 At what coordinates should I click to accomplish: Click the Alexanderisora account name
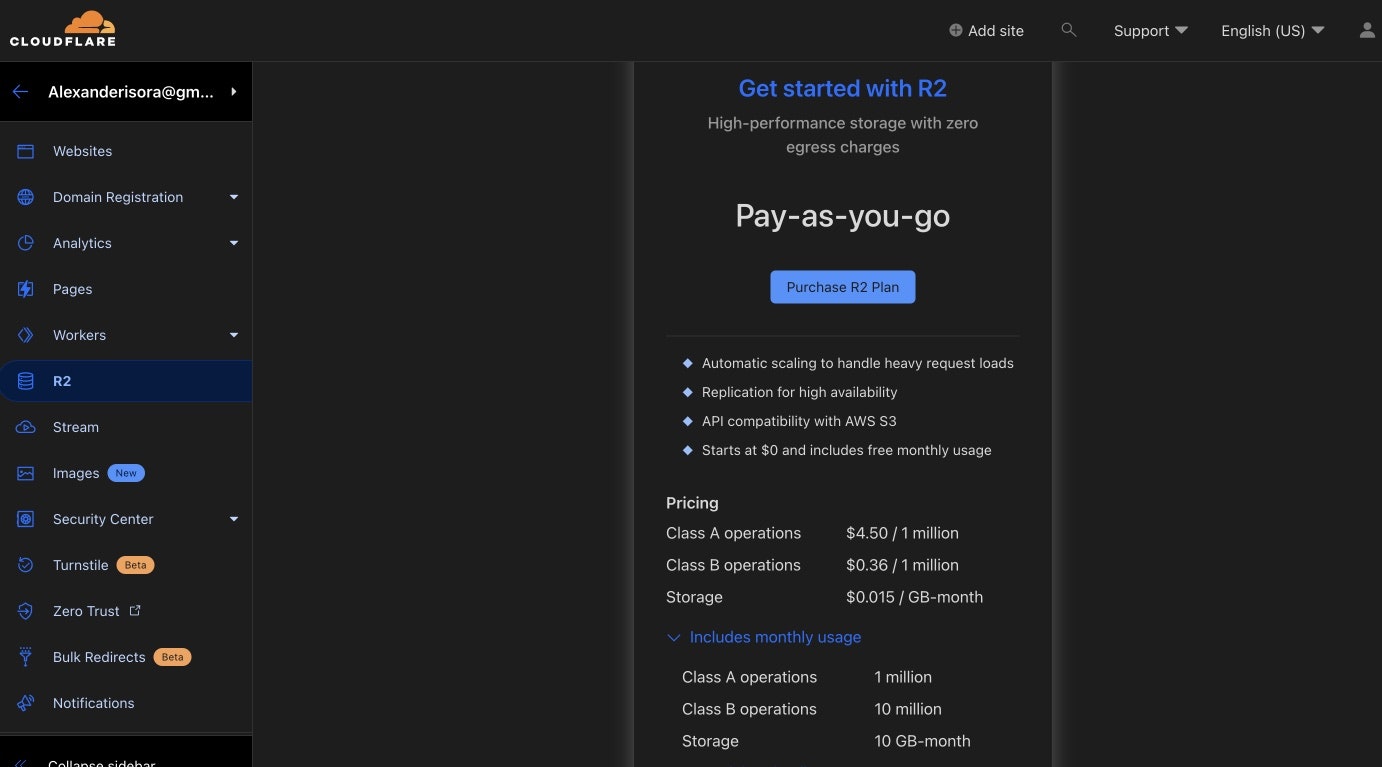pos(131,92)
